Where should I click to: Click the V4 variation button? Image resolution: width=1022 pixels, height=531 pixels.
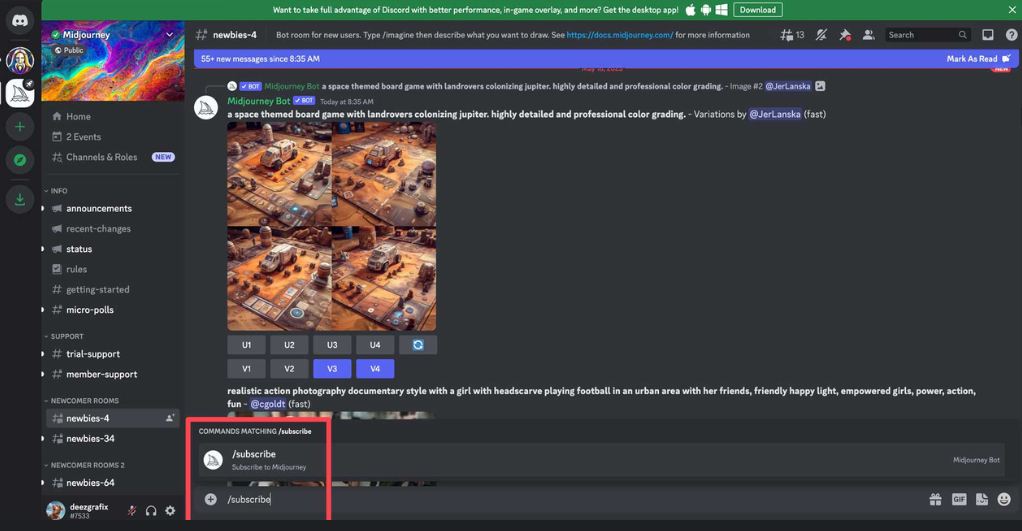[x=375, y=369]
